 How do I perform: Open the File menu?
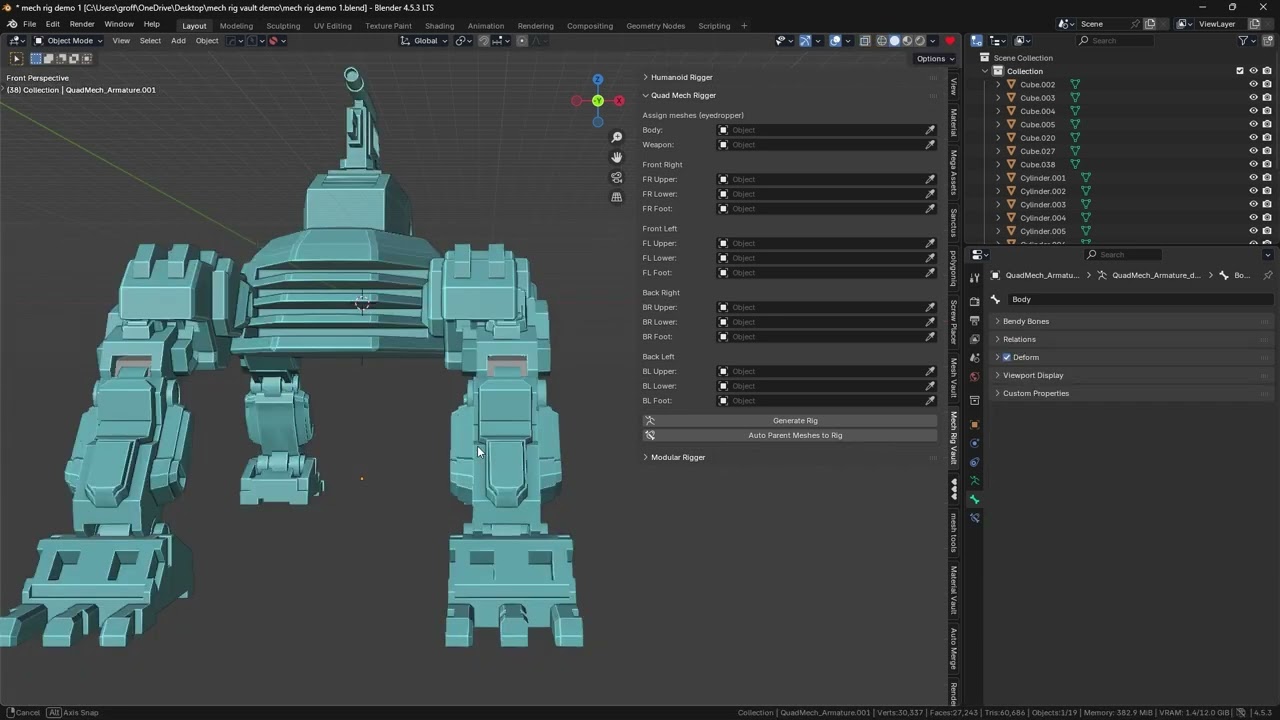coord(30,24)
